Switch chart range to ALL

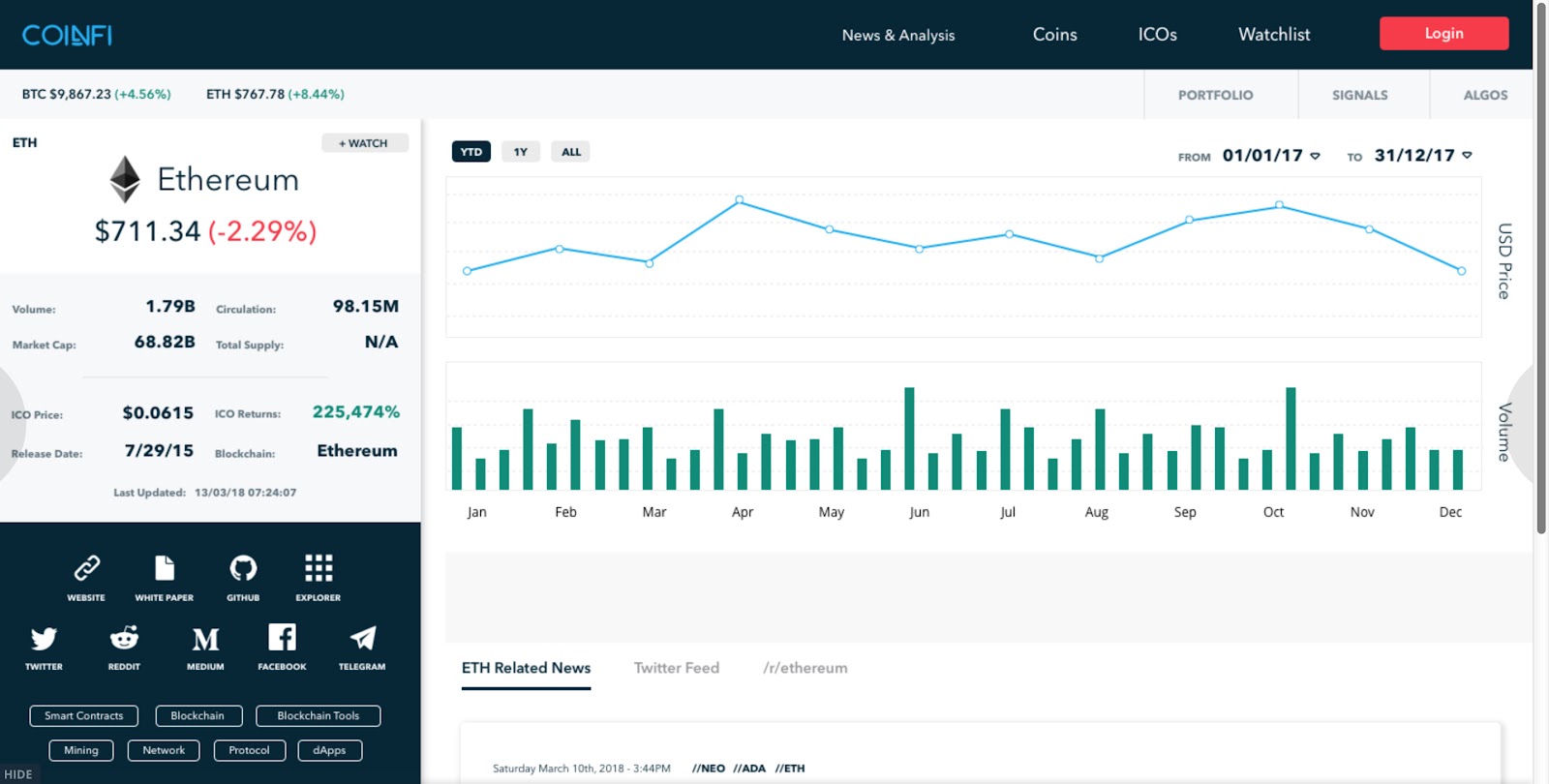(571, 152)
